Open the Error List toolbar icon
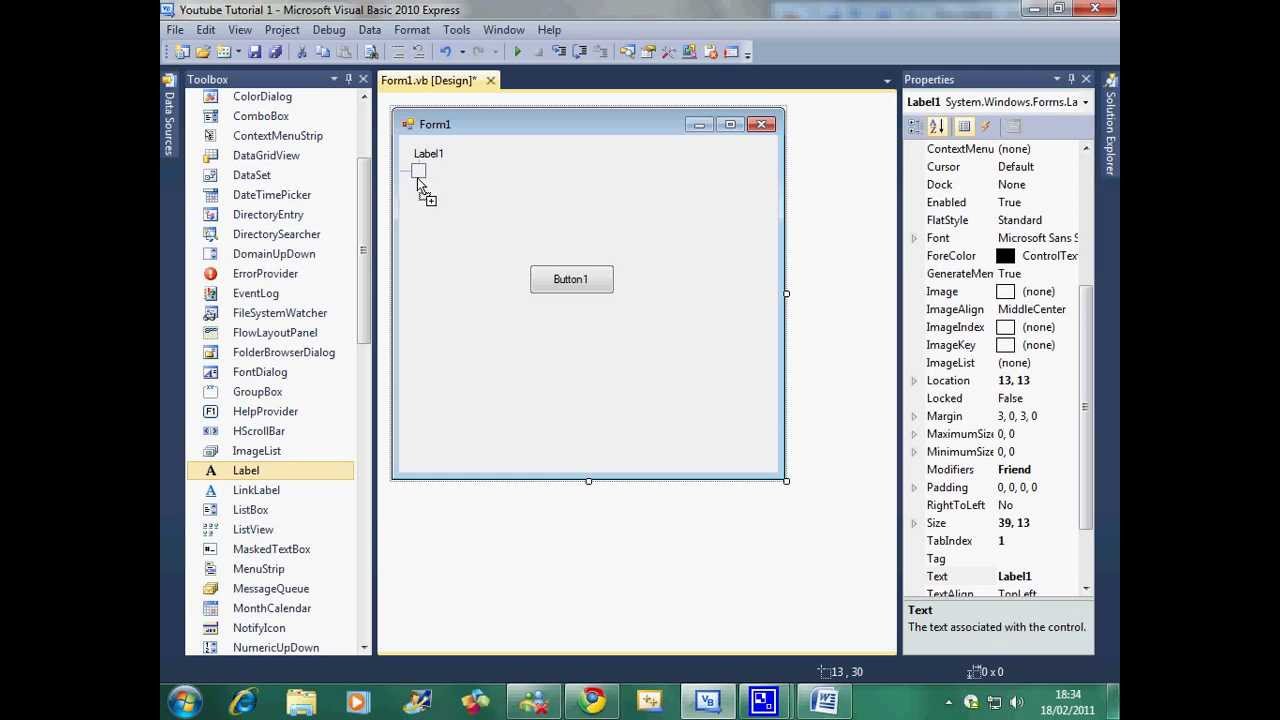This screenshot has width=1280, height=720. coord(710,52)
